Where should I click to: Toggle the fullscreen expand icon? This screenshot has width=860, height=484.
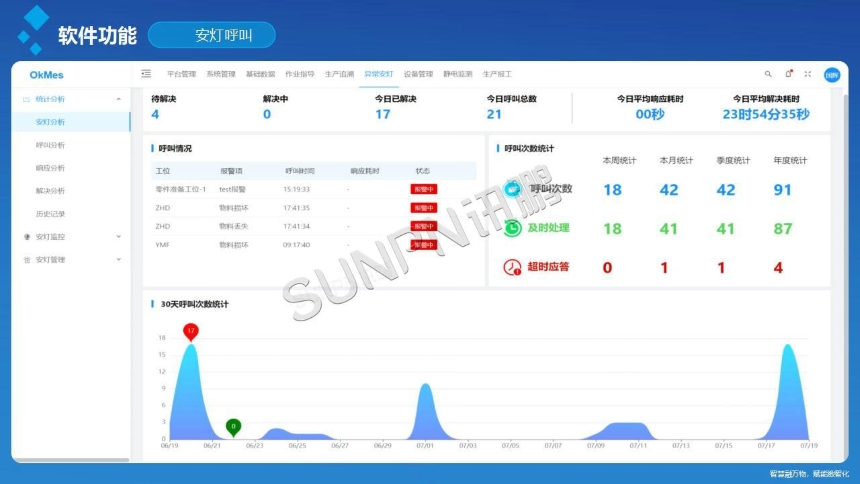(808, 74)
